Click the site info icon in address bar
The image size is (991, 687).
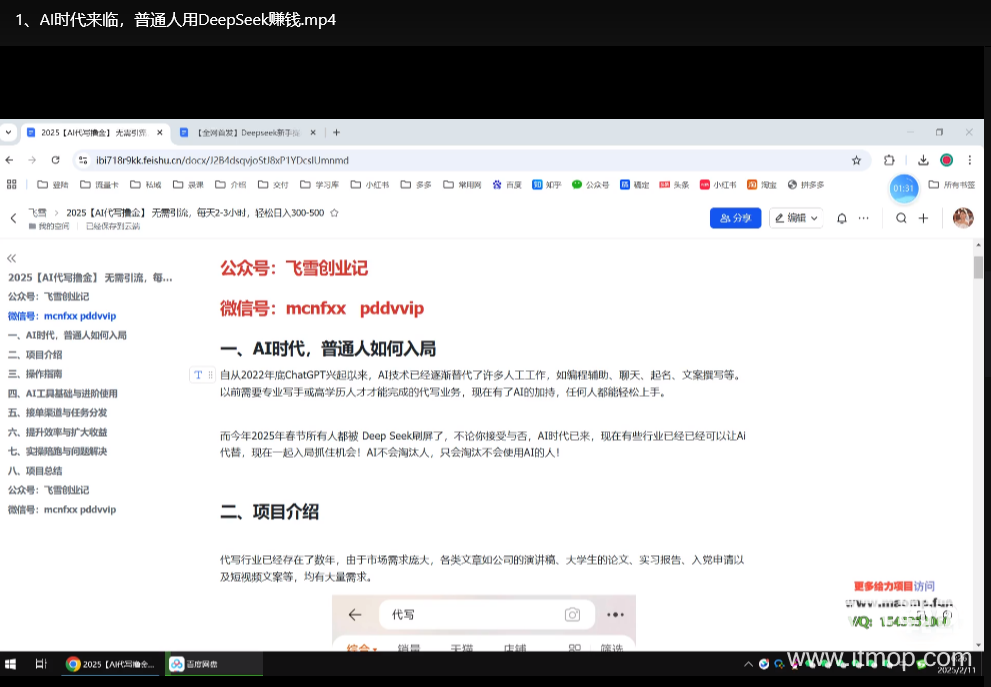[83, 161]
